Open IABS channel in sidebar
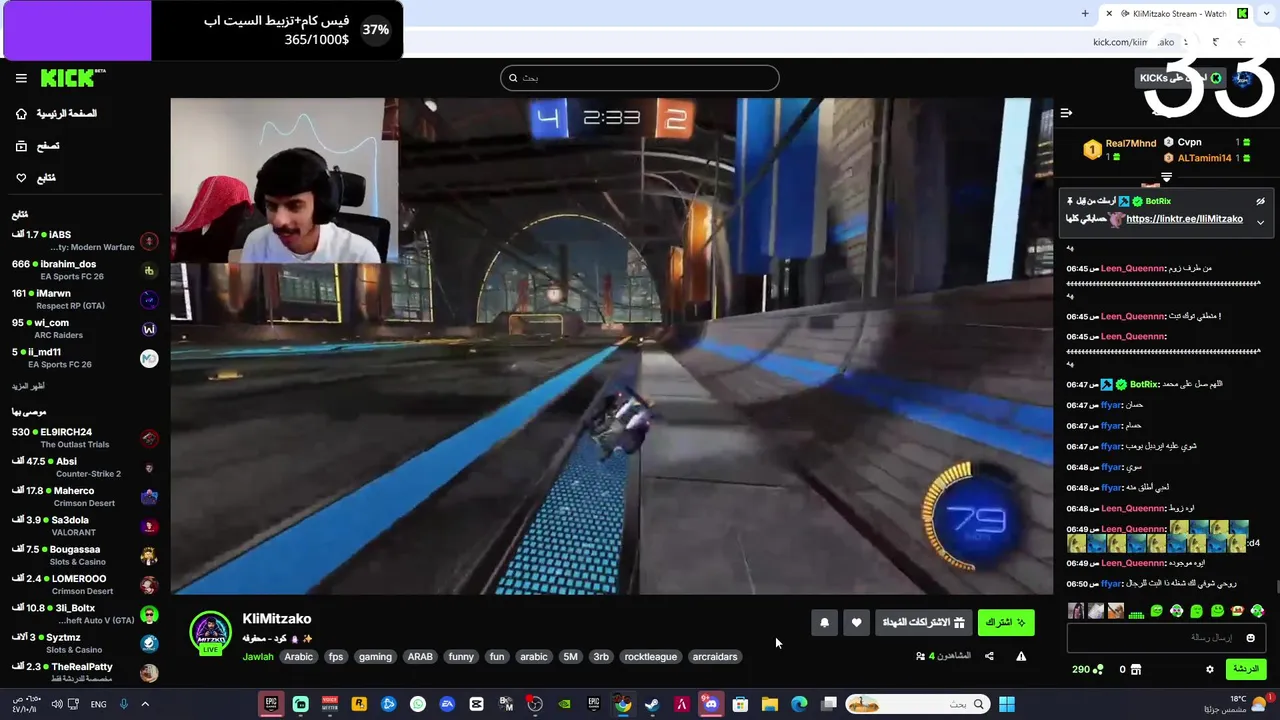 (x=85, y=241)
